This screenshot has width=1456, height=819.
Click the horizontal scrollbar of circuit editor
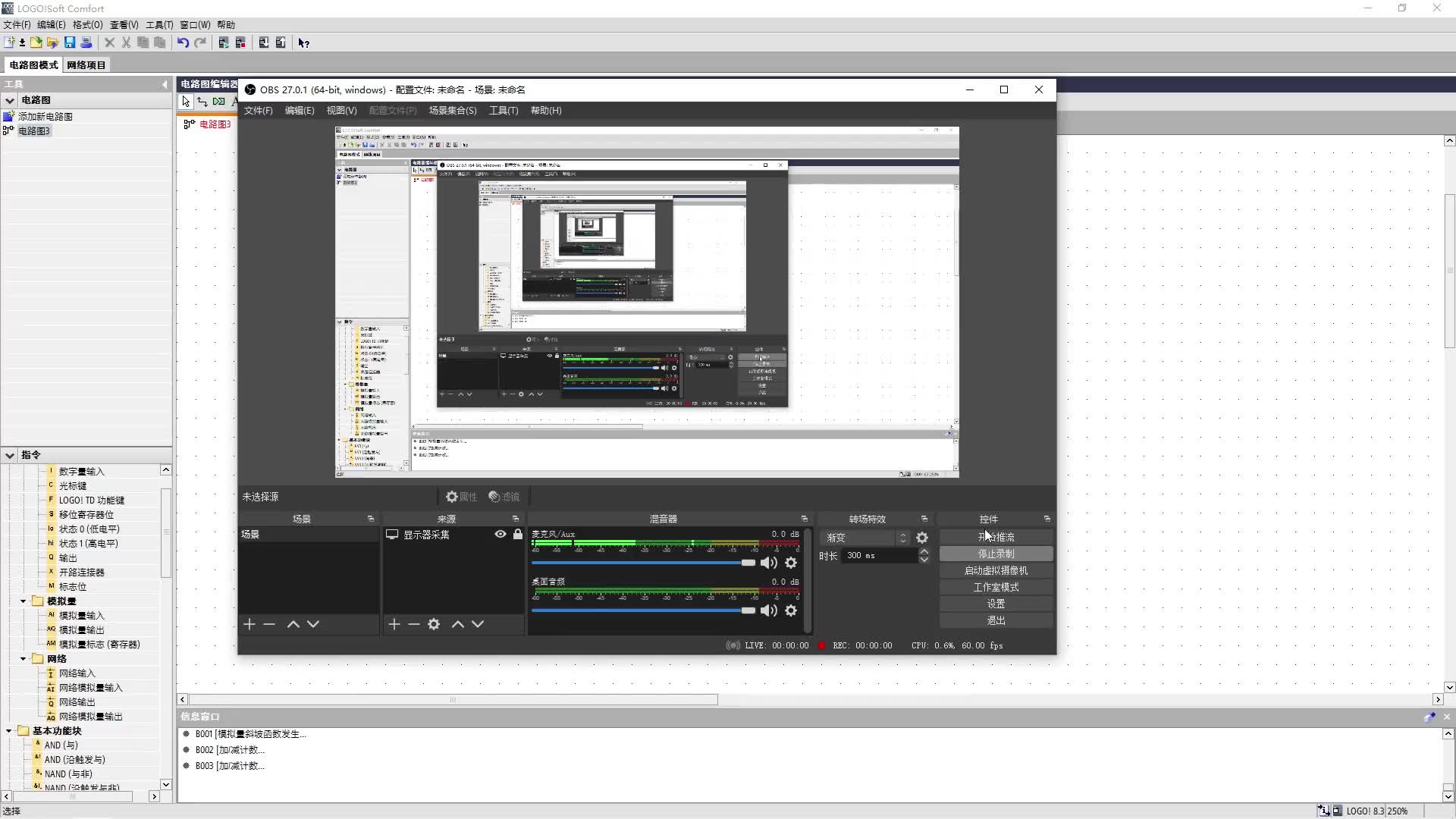coord(453,700)
